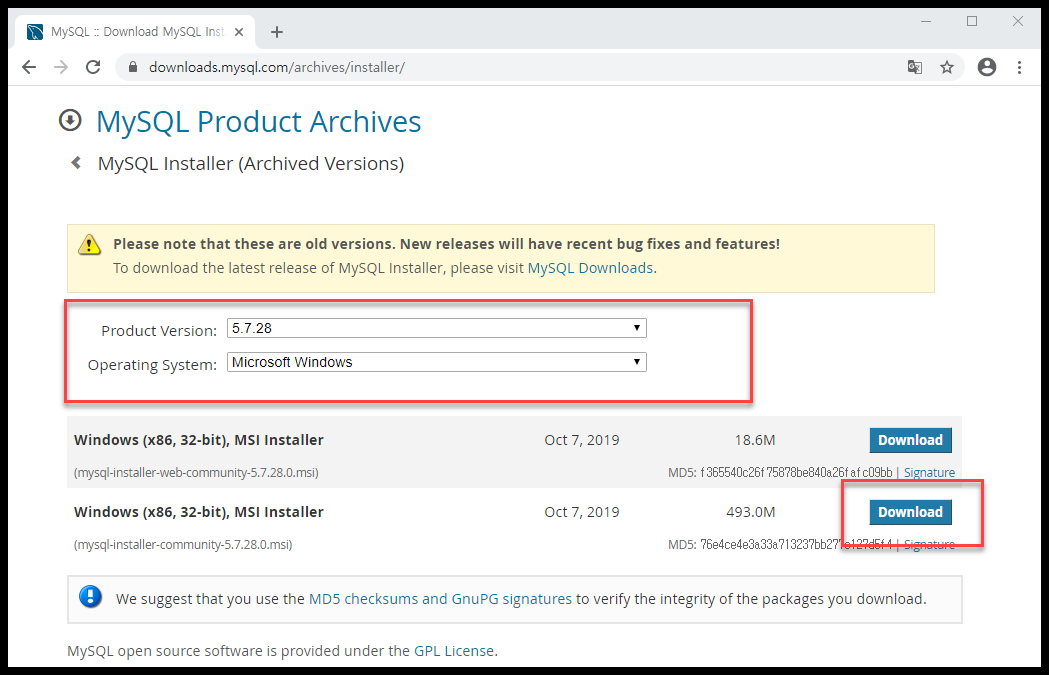The width and height of the screenshot is (1049, 675).
Task: Click the MySQL Product Archives heading
Action: 258,122
